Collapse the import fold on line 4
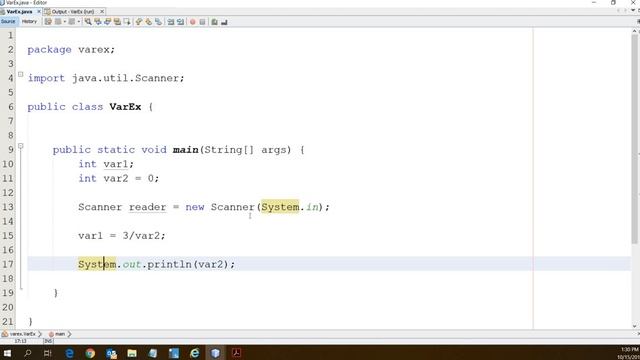 coord(20,74)
